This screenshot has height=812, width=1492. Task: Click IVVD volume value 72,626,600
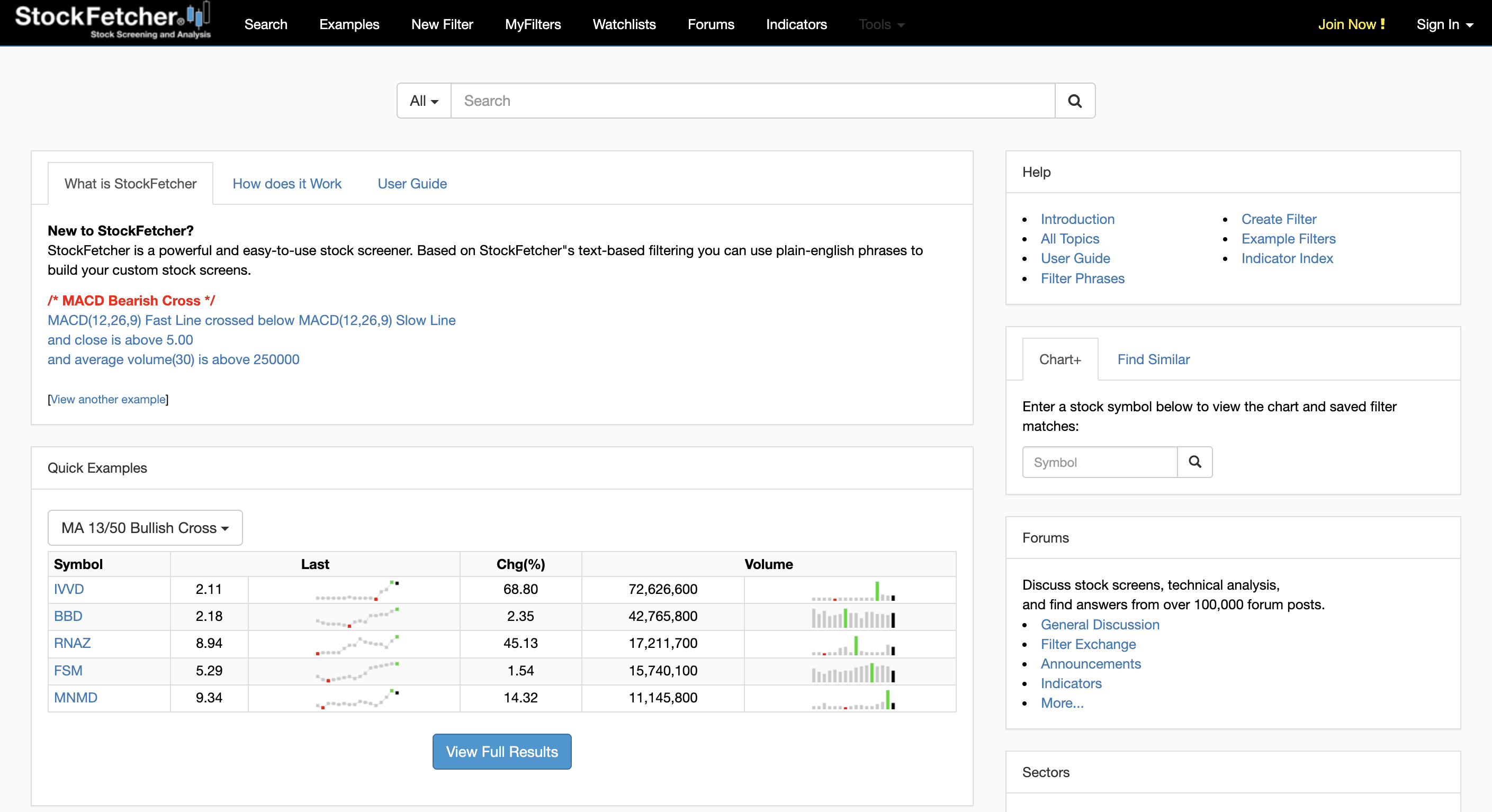(662, 589)
